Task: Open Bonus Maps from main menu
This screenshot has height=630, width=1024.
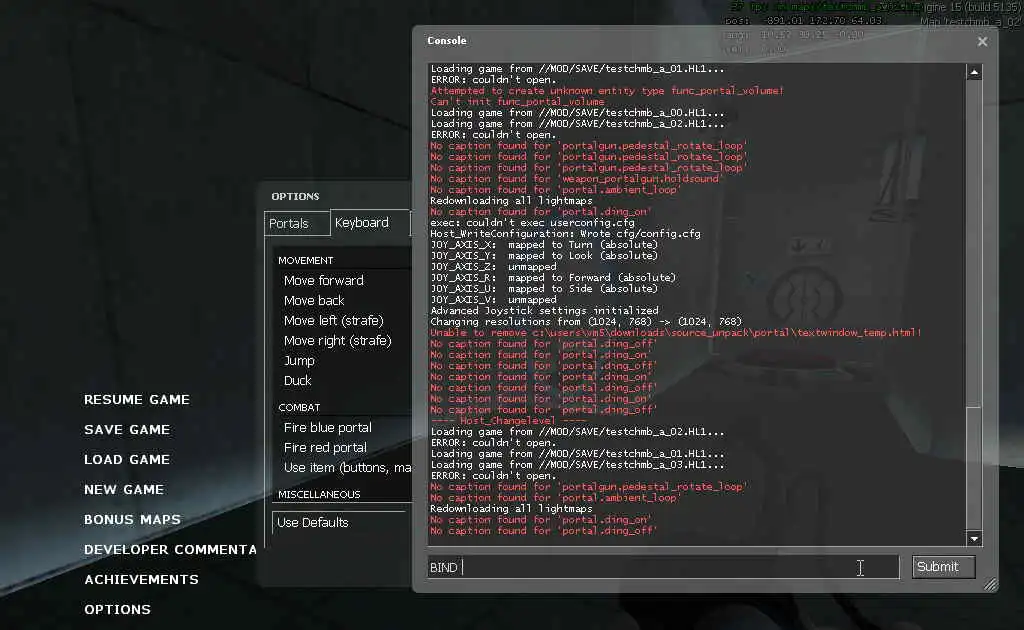Action: pos(132,520)
